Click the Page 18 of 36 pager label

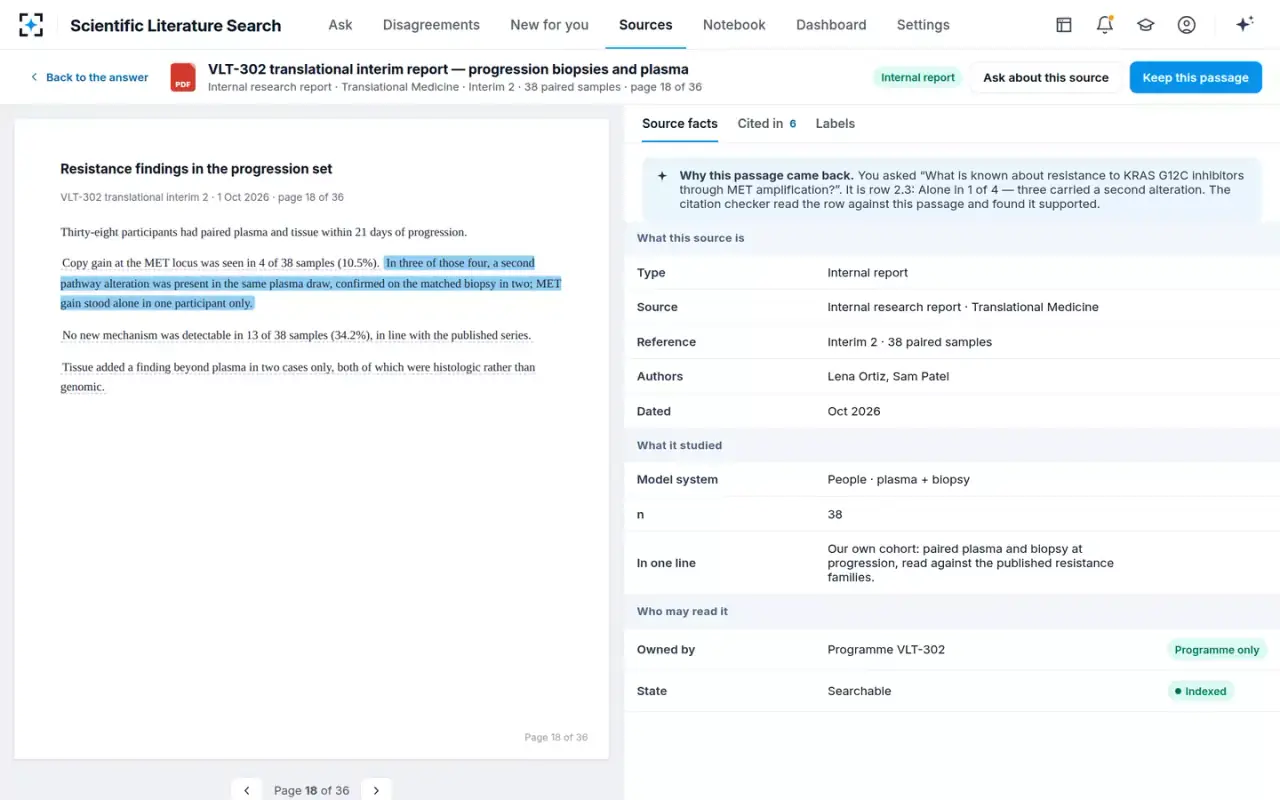point(312,790)
